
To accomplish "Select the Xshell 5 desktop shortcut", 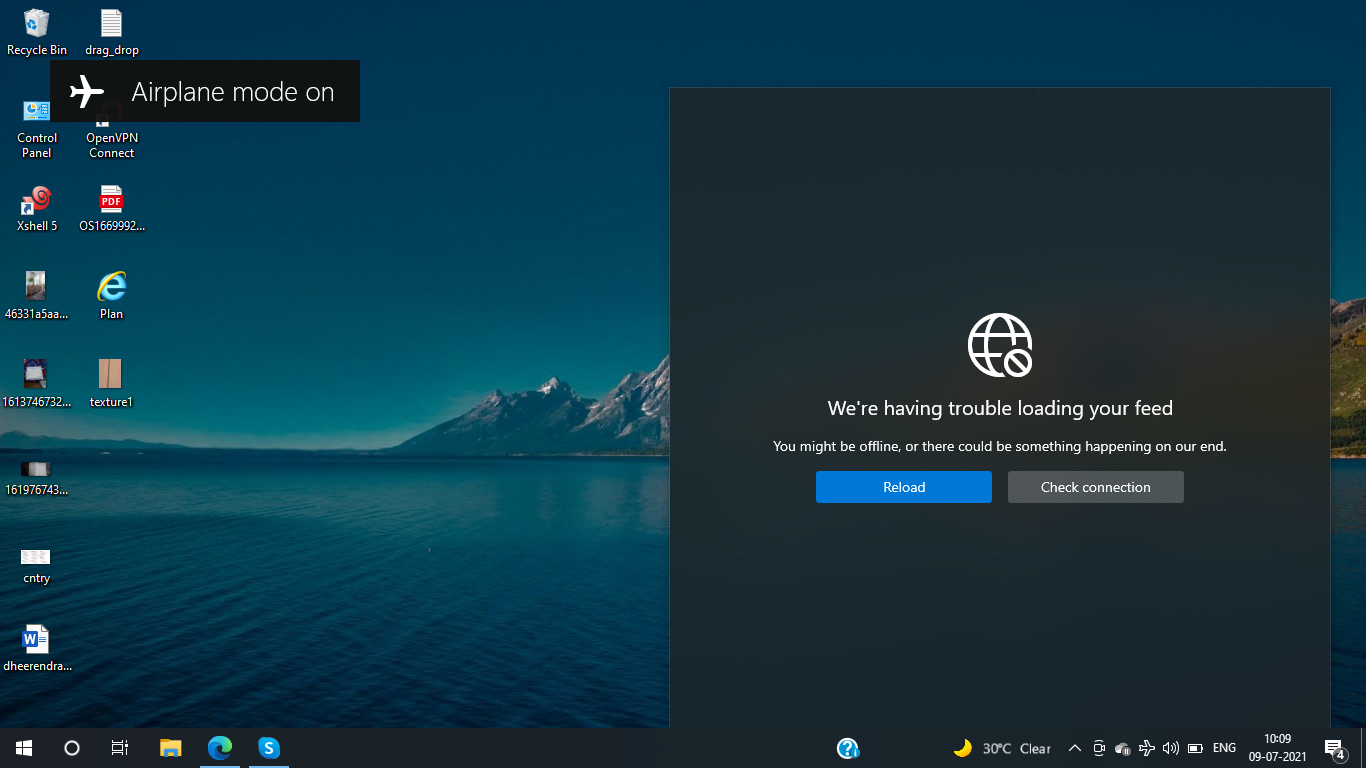I will 37,208.
